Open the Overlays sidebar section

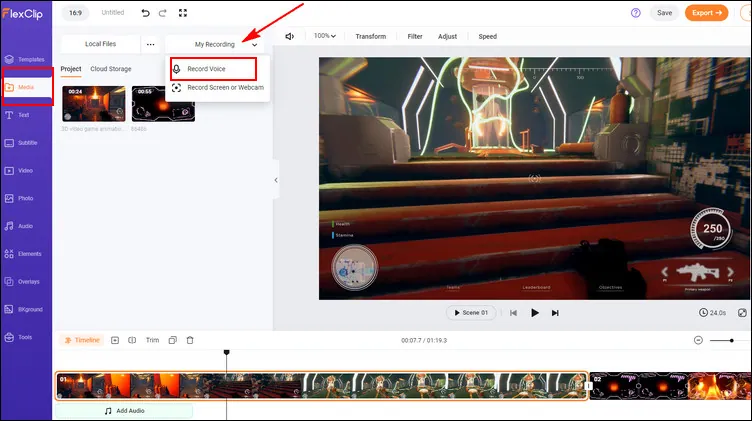(x=22, y=281)
